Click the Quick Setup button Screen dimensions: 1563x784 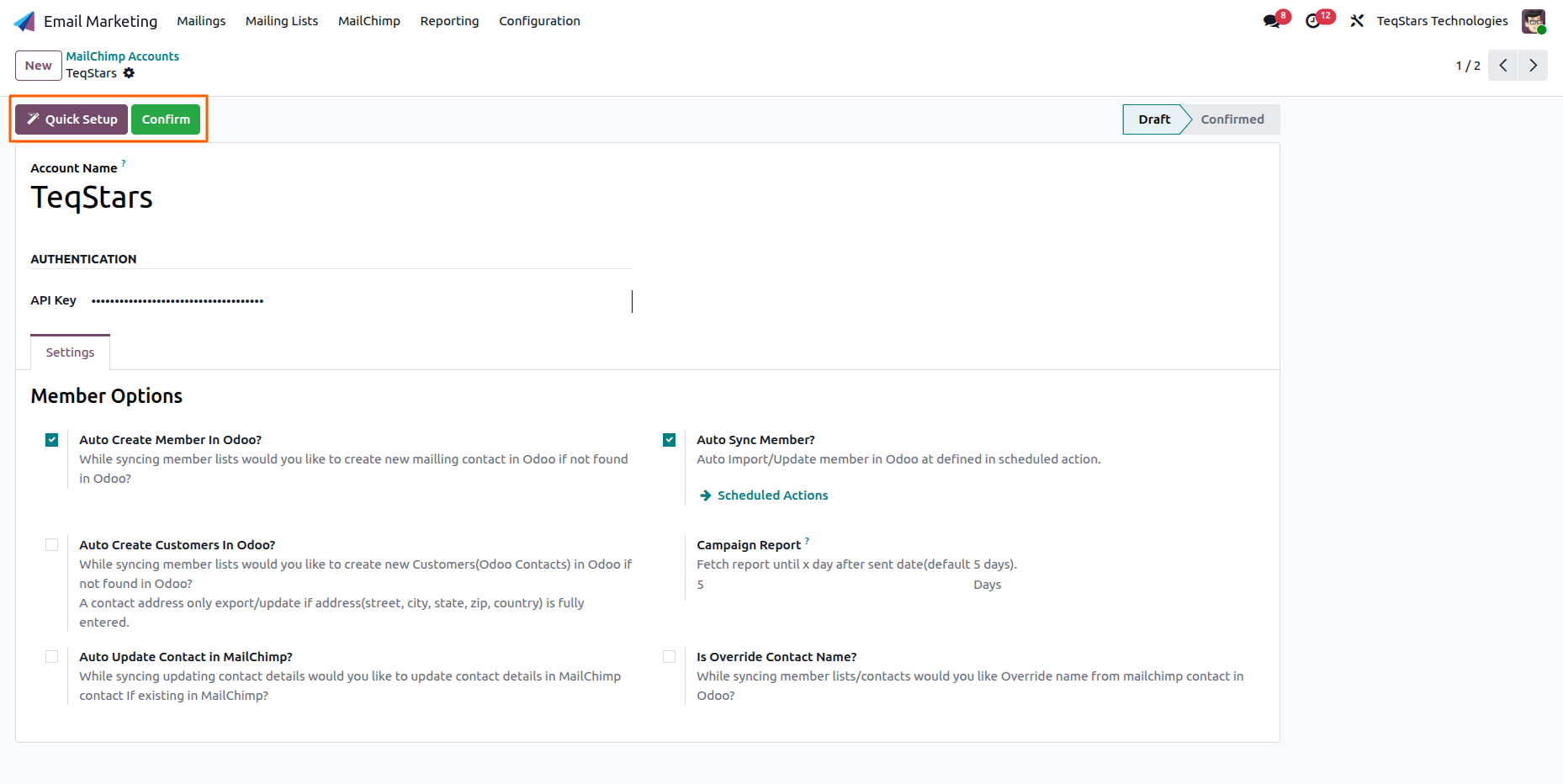click(72, 119)
